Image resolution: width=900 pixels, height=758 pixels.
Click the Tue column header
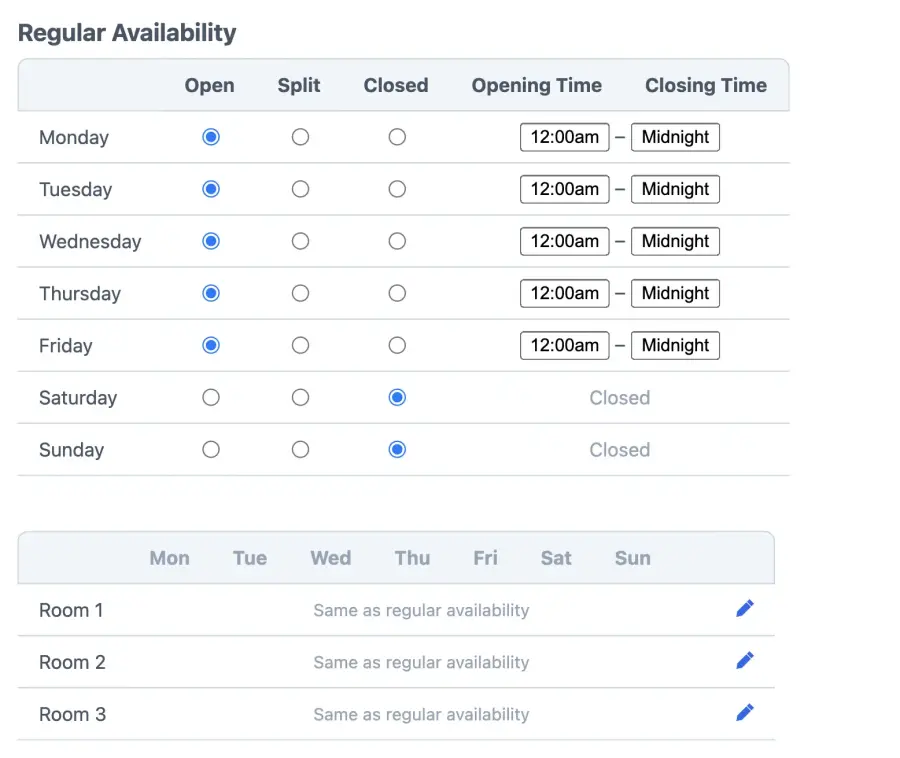pyautogui.click(x=250, y=558)
